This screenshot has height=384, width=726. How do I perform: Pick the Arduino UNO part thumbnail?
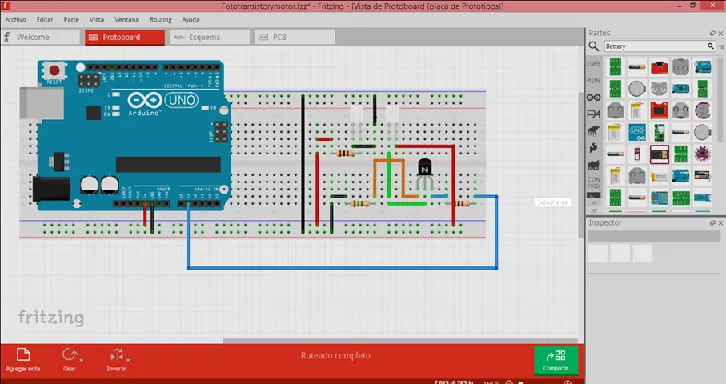pyautogui.click(x=637, y=132)
